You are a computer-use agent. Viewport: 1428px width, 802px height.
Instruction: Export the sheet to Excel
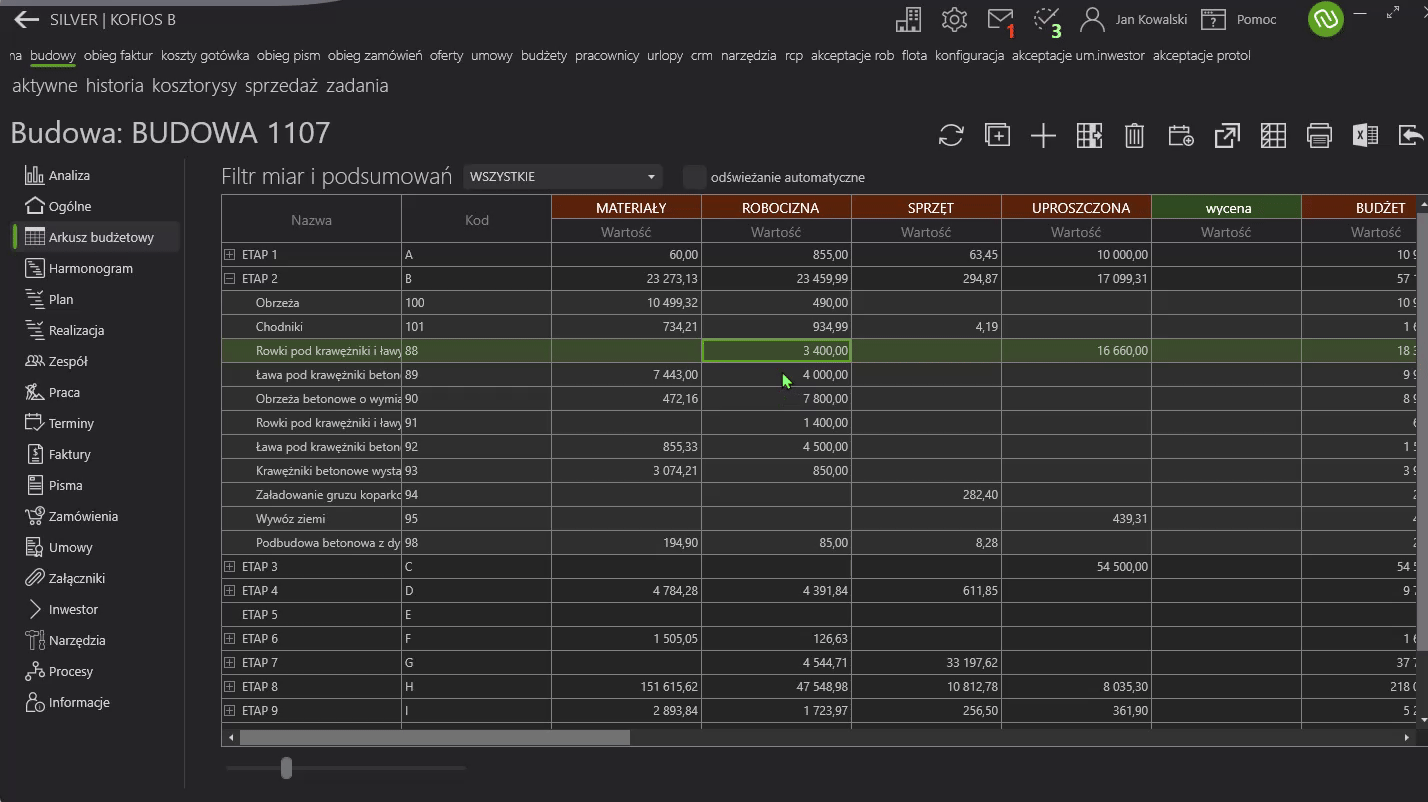click(1365, 136)
